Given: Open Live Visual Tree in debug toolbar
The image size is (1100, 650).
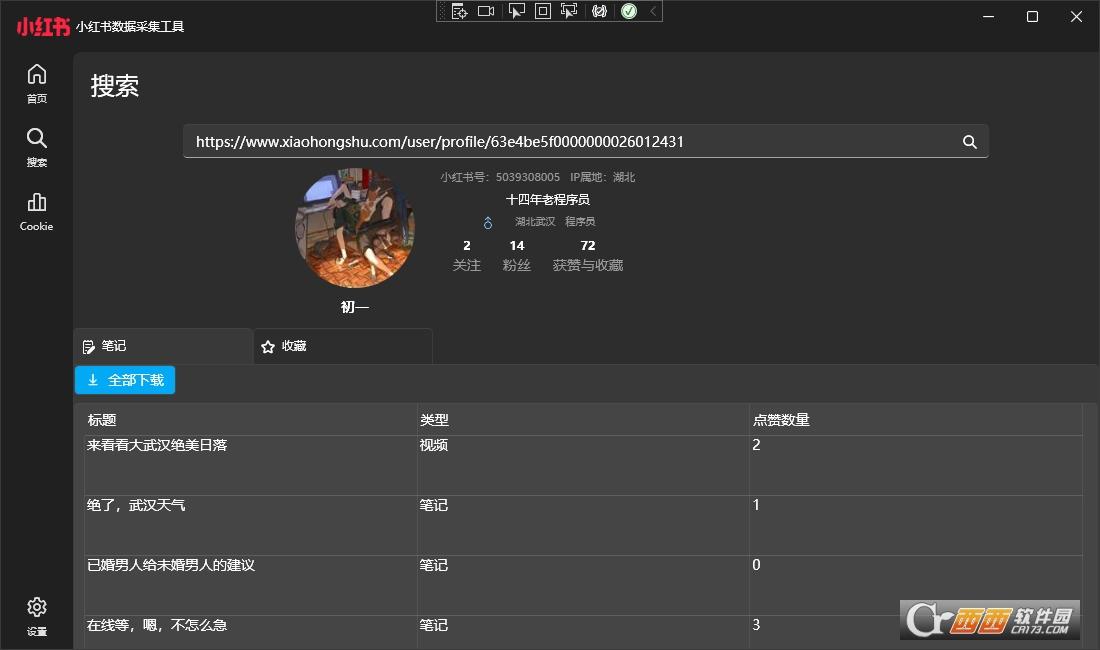Looking at the screenshot, I should pos(460,11).
